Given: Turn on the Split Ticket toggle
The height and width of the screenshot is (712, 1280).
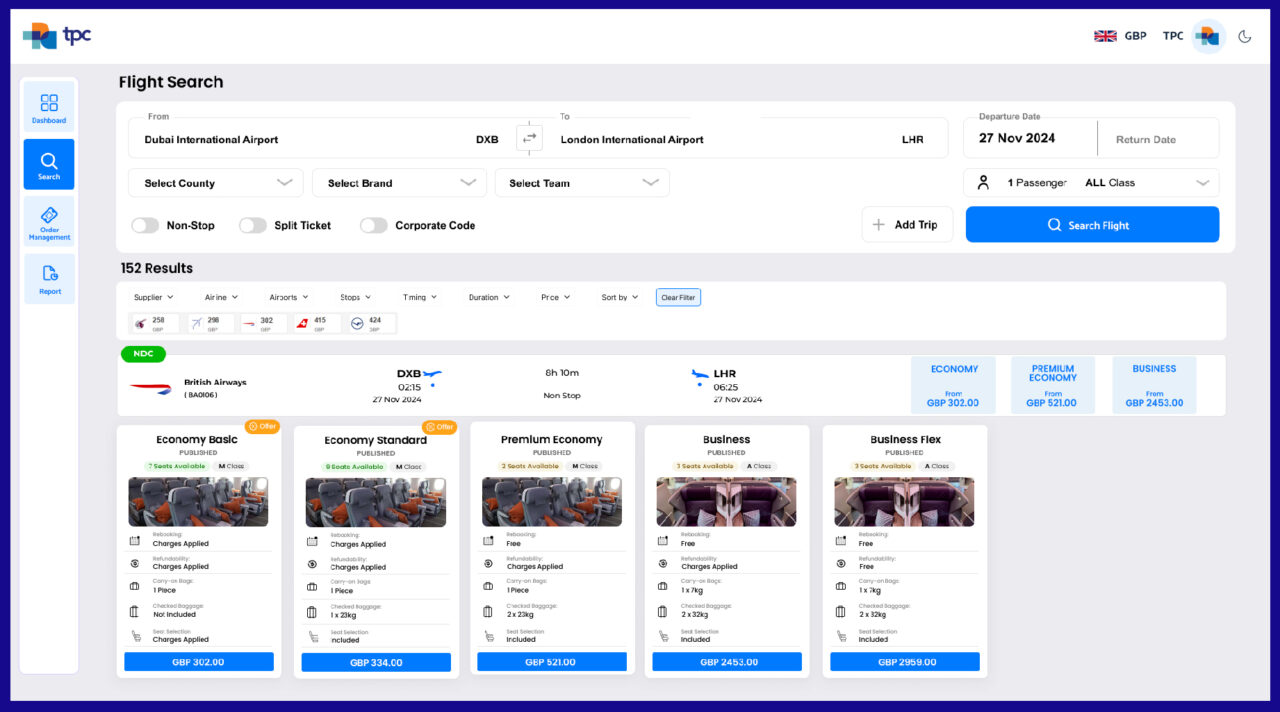Looking at the screenshot, I should pyautogui.click(x=253, y=226).
